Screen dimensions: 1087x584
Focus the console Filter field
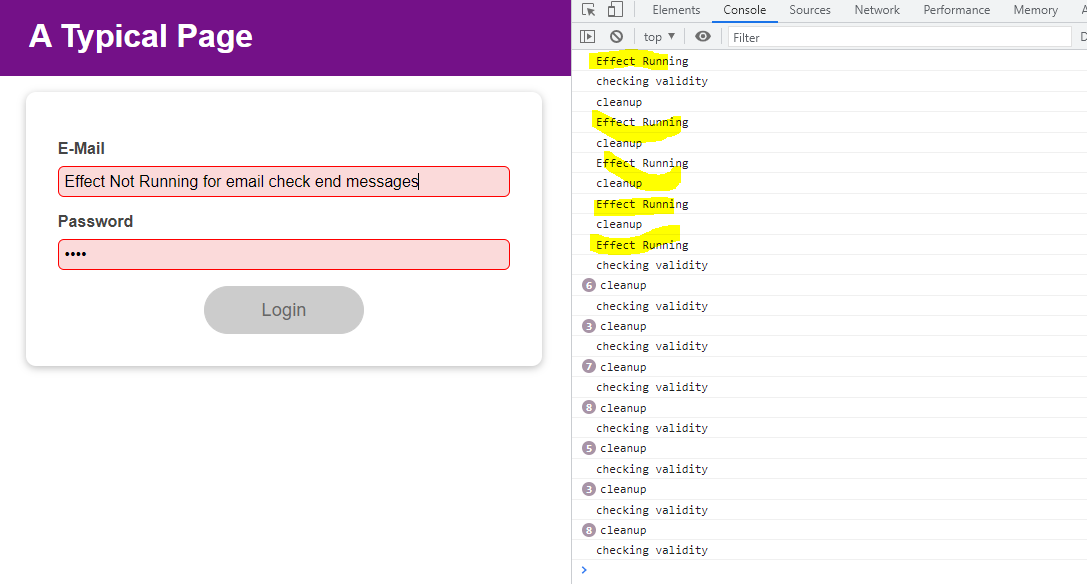coord(899,37)
